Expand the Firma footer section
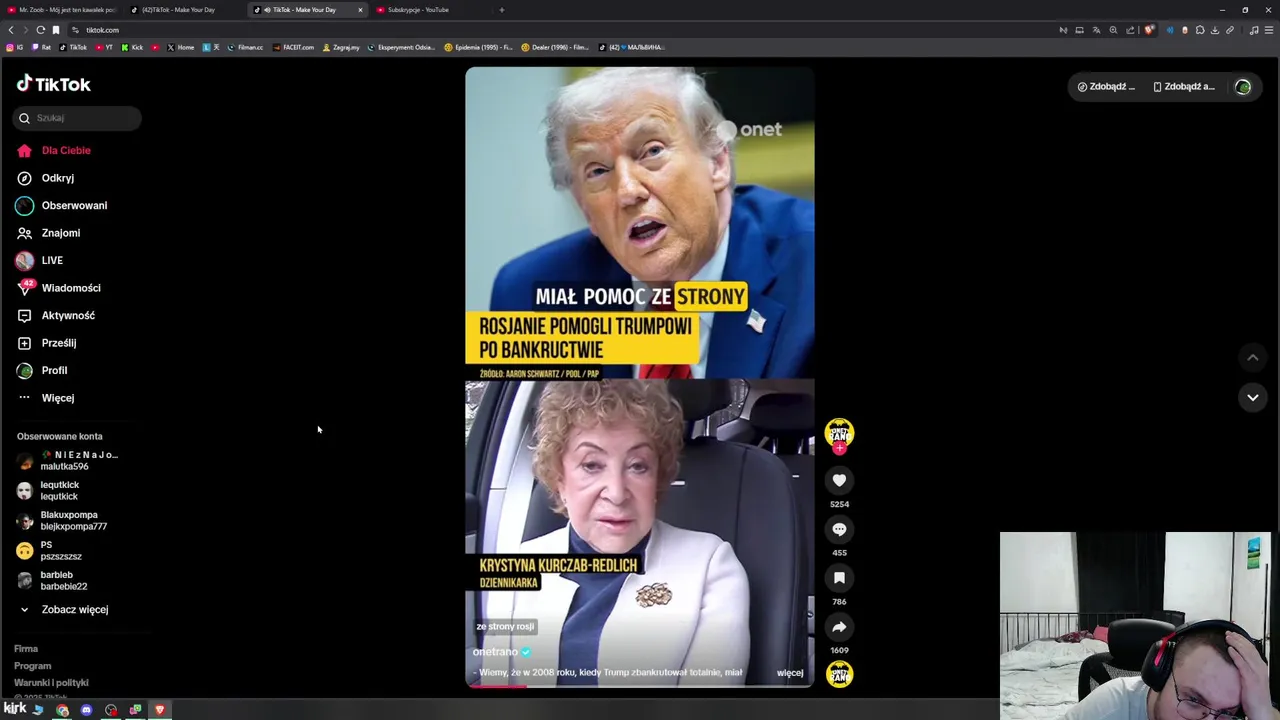The height and width of the screenshot is (720, 1280). 26,649
